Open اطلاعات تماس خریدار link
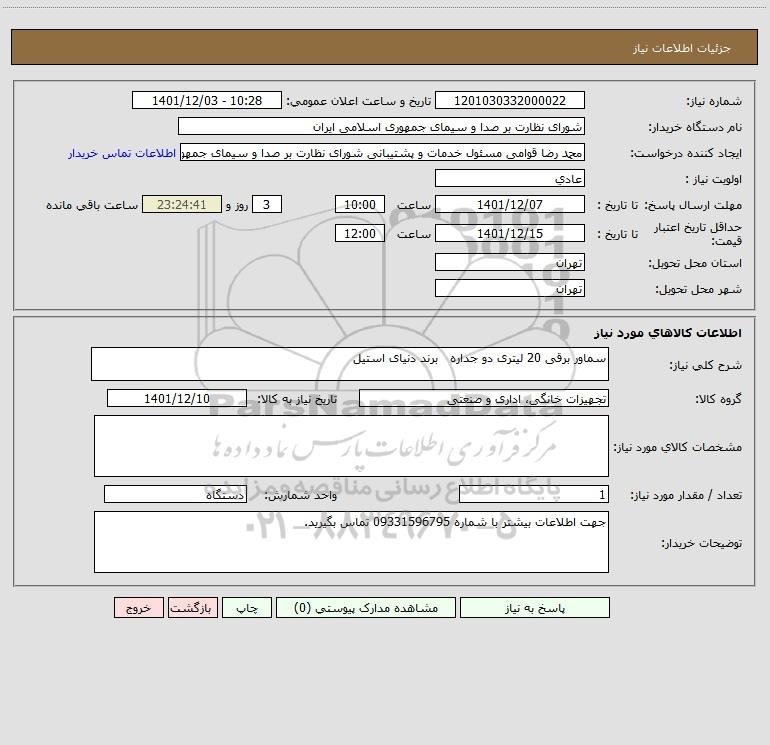 pos(122,153)
